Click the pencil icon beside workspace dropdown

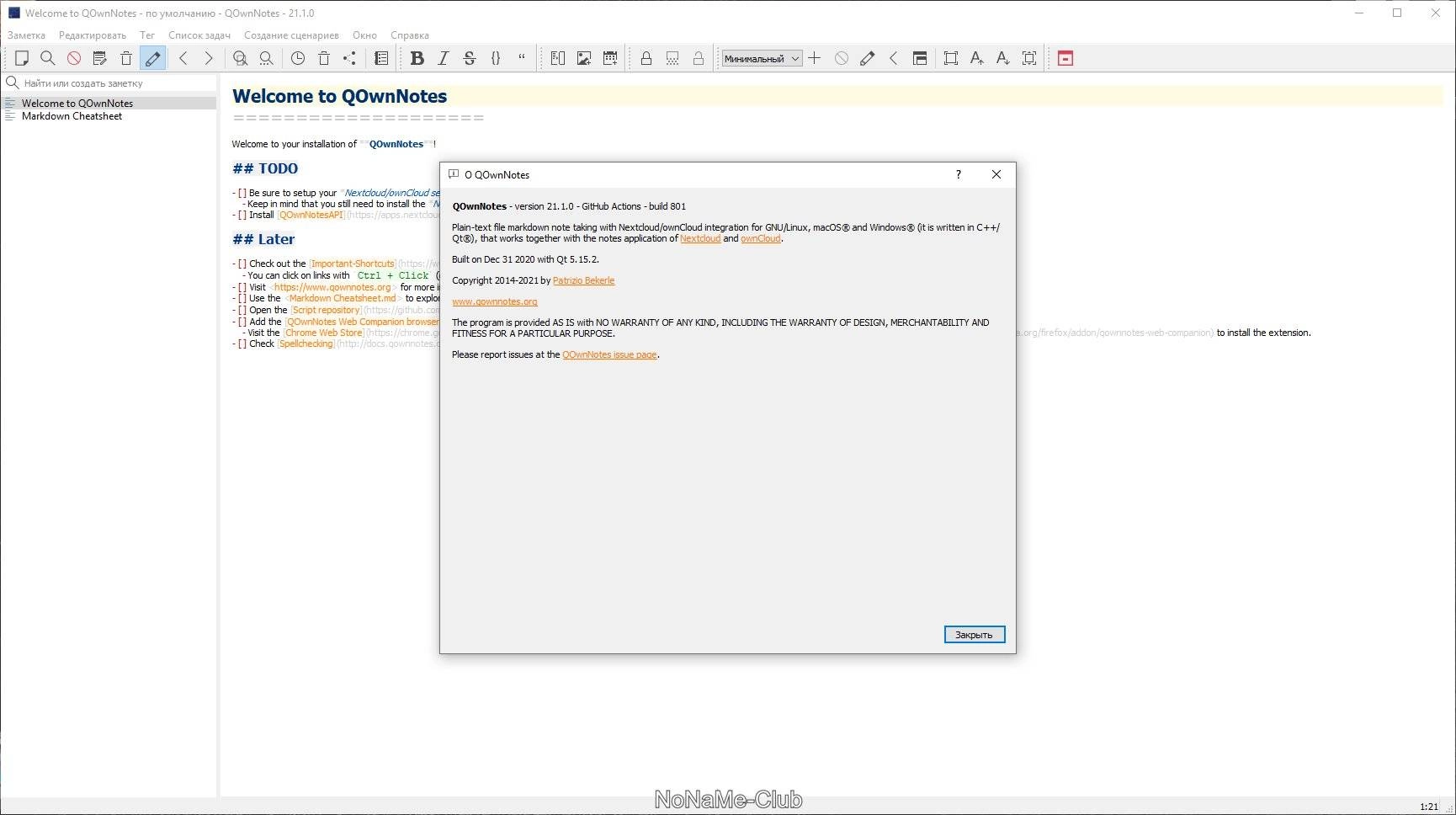coord(867,58)
